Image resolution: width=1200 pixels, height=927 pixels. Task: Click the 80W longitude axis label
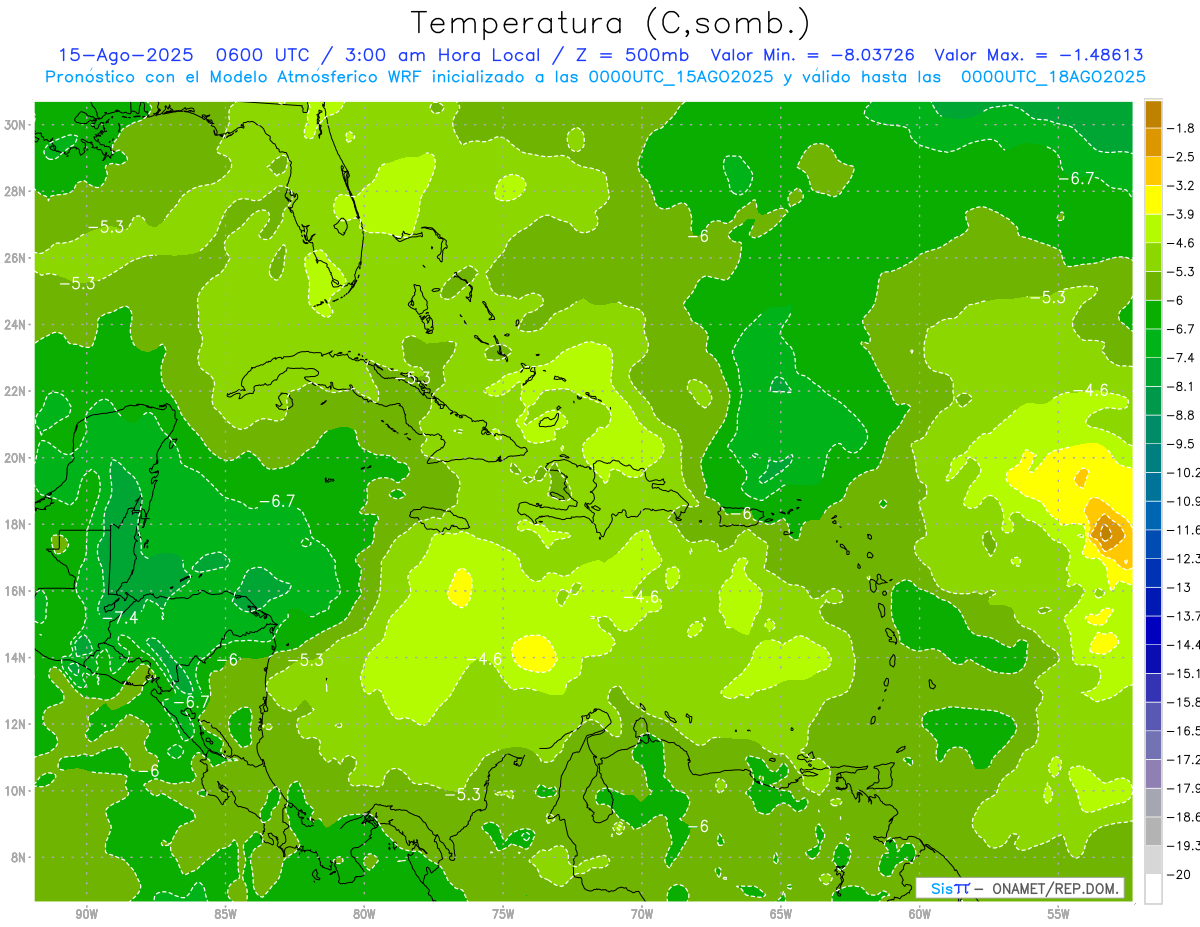click(365, 914)
